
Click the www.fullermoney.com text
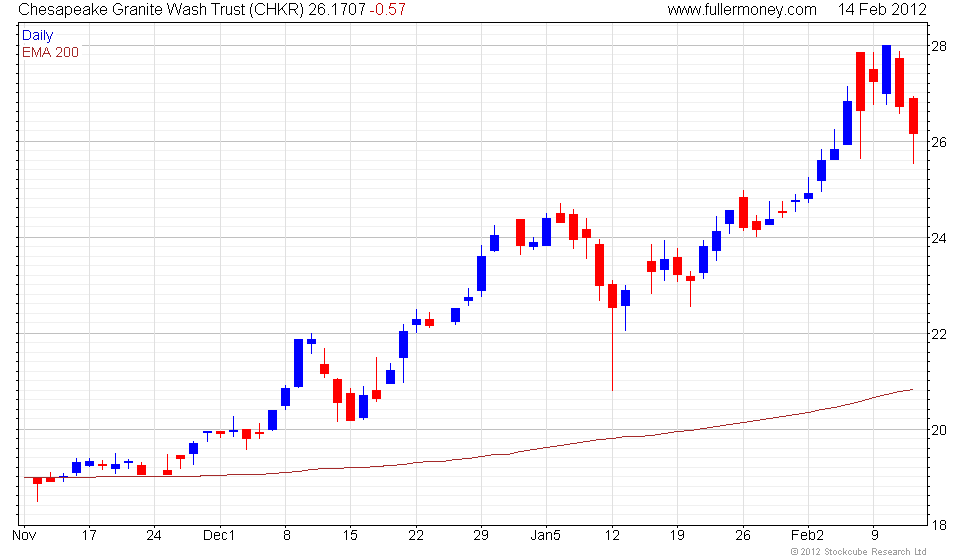pos(742,9)
